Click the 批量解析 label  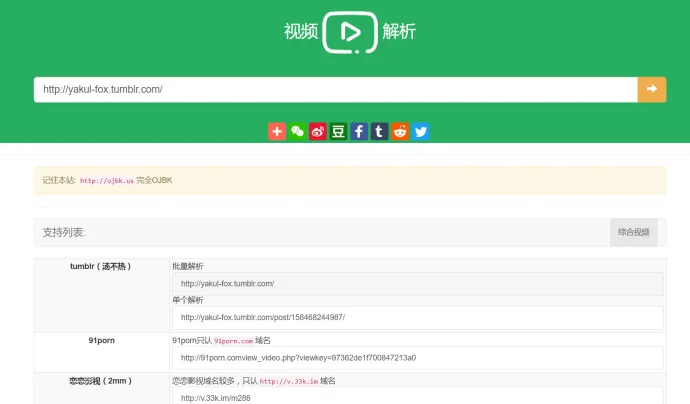click(188, 266)
